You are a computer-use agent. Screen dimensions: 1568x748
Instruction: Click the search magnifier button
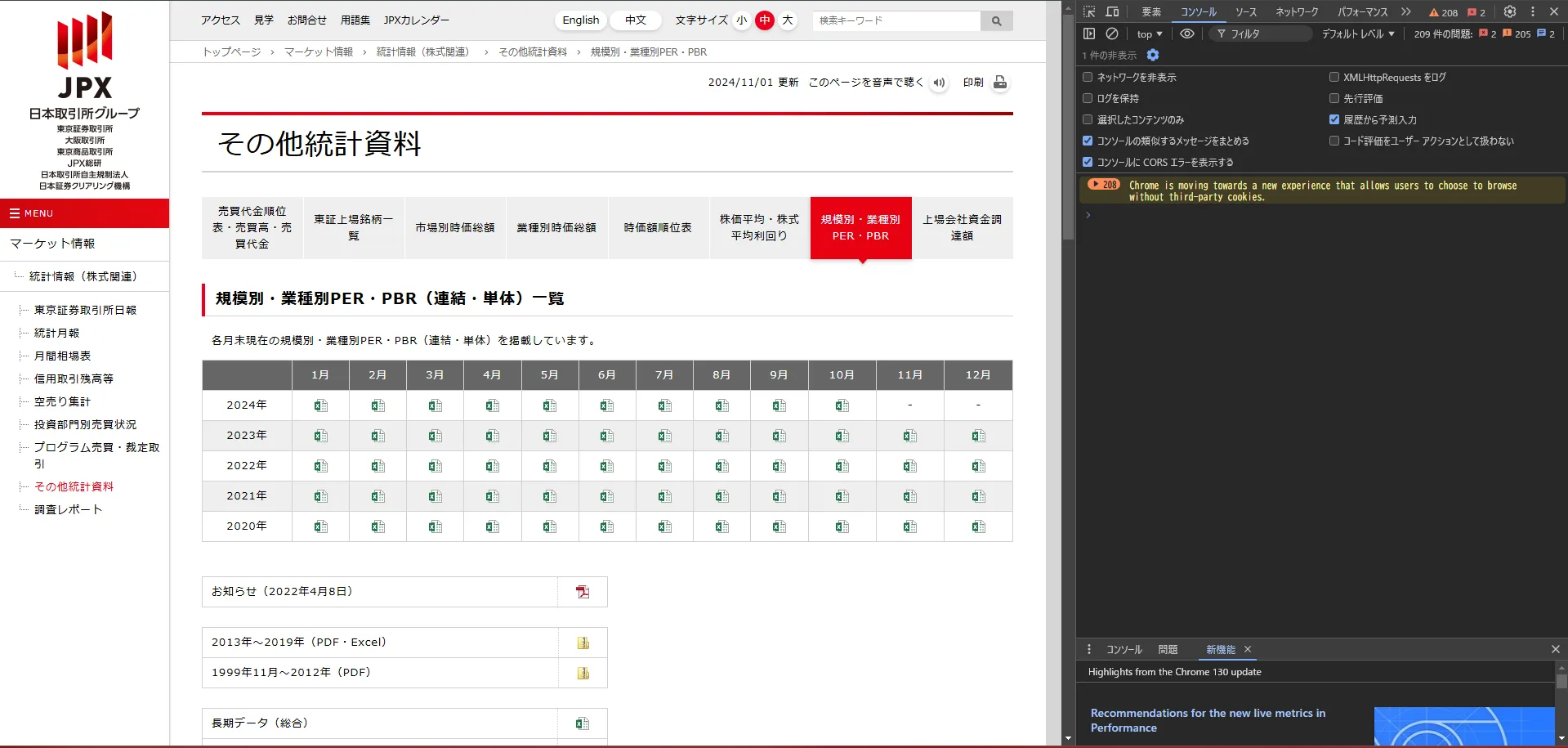[x=996, y=20]
